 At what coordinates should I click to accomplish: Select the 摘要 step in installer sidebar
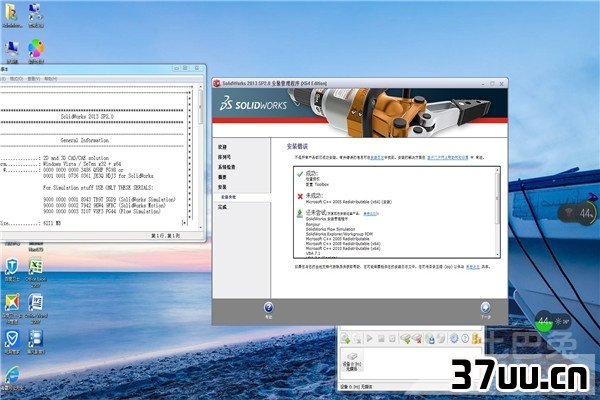pyautogui.click(x=222, y=177)
